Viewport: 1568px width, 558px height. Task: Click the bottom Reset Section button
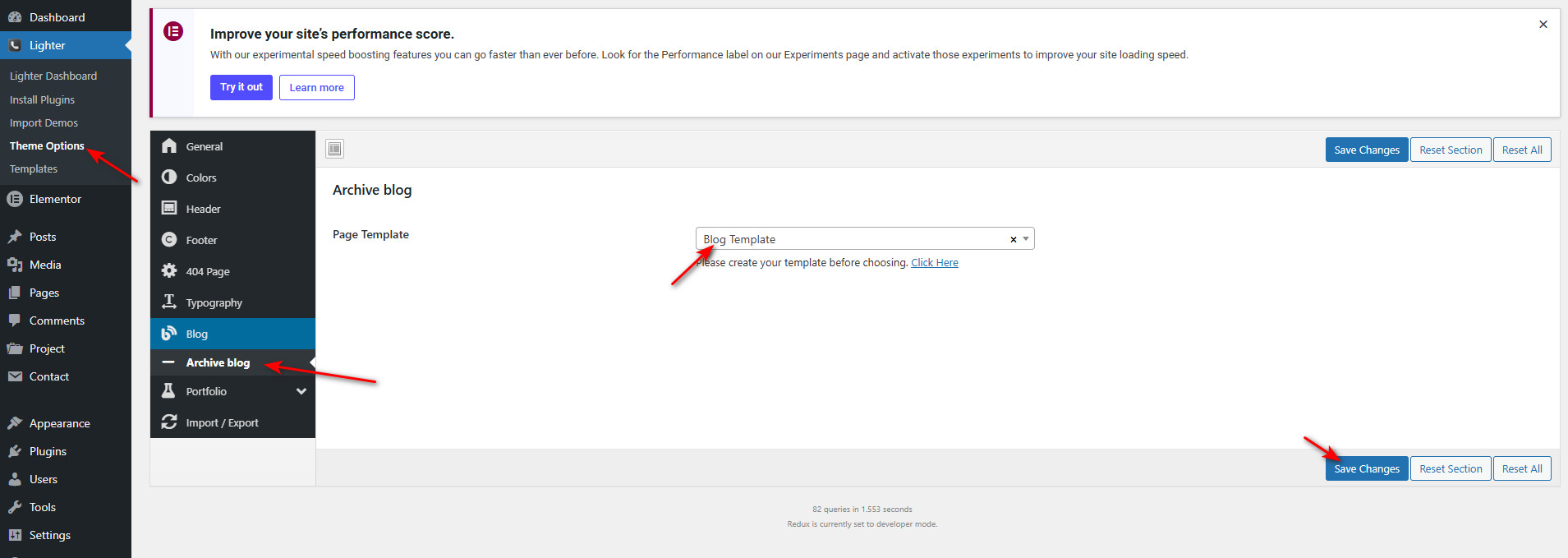(x=1450, y=469)
